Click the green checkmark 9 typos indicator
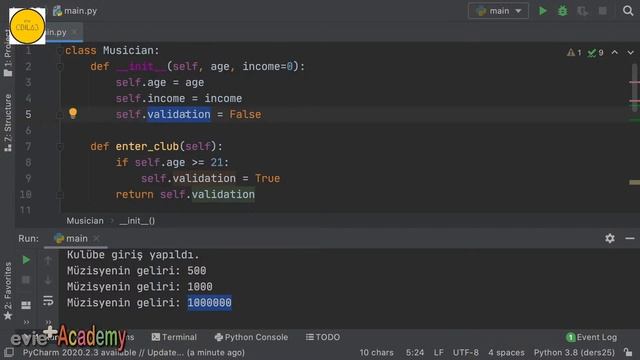Screen dimensions: 640x360 click(596, 52)
